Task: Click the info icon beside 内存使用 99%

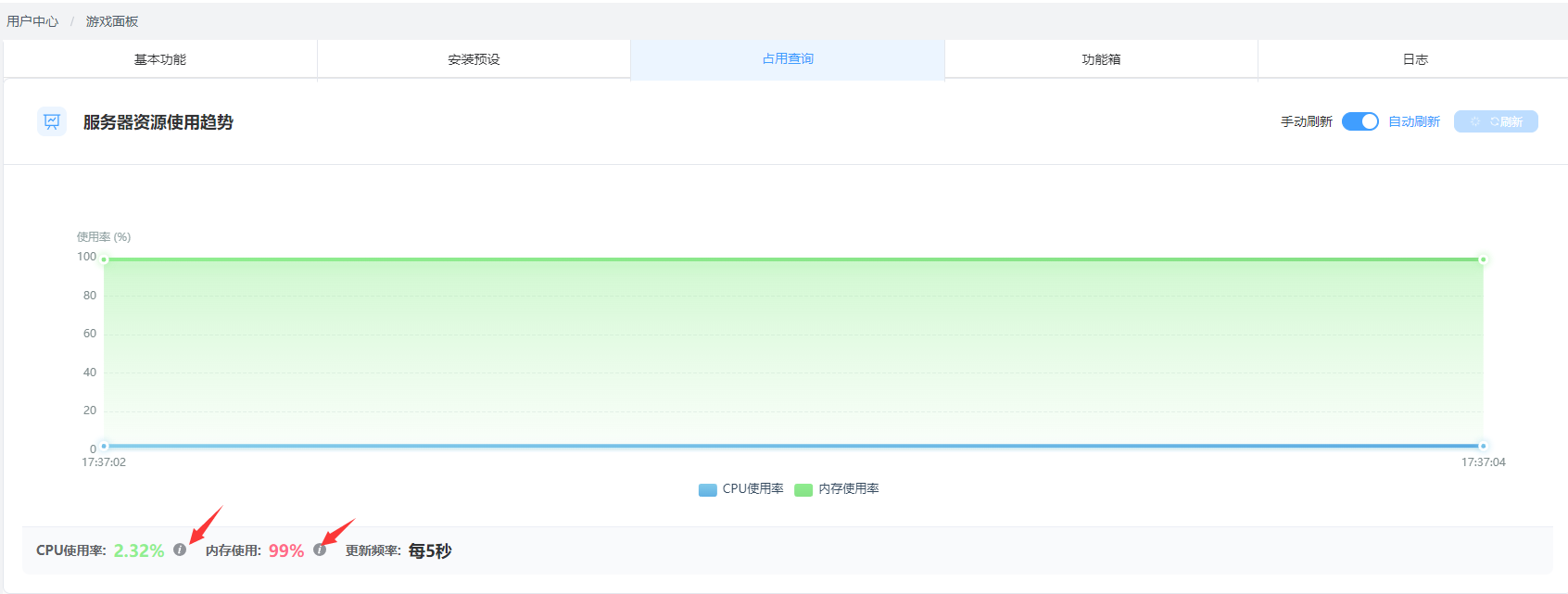Action: coord(320,550)
